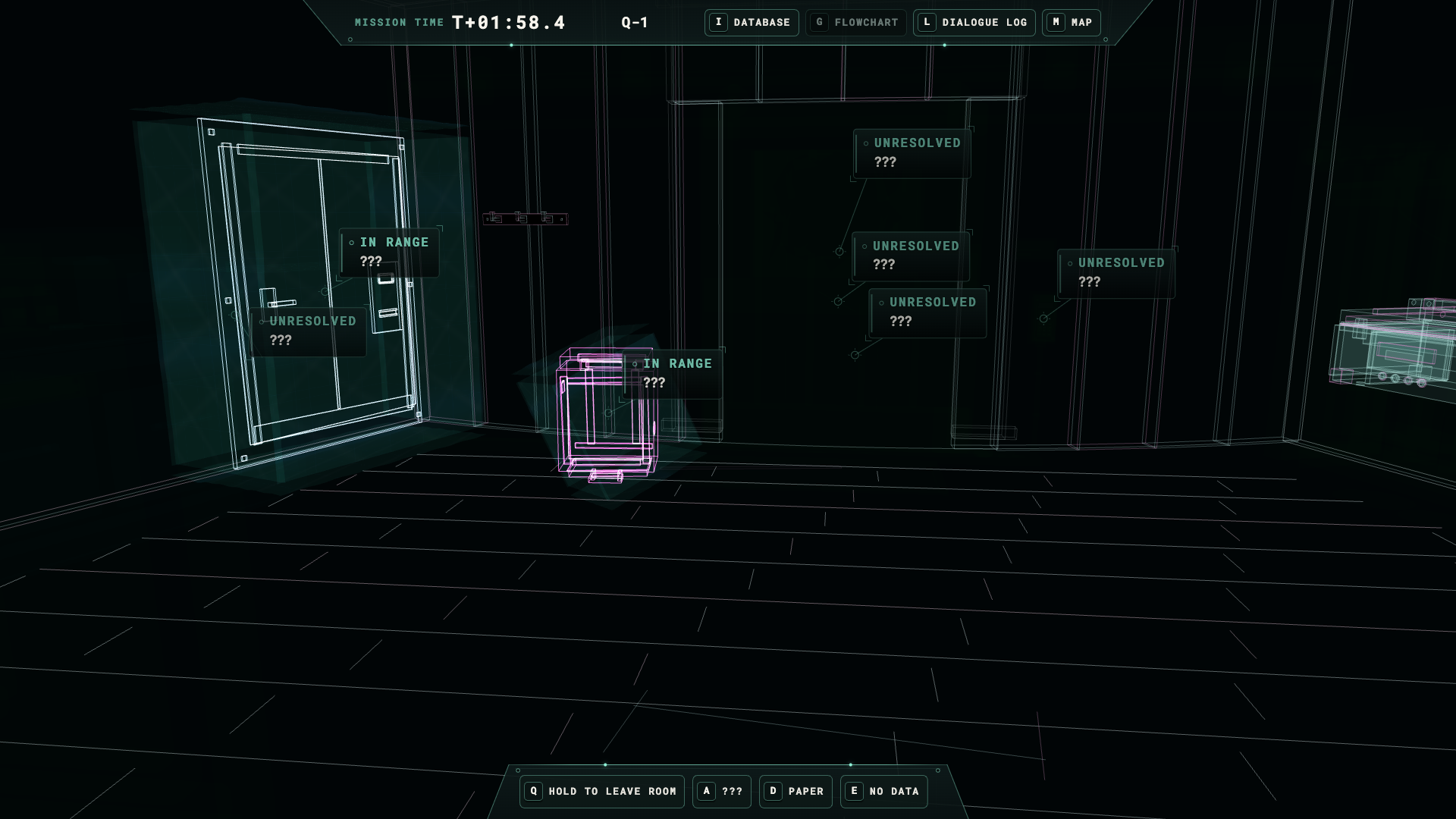1456x819 pixels.
Task: Click the lowest Unresolved label on wall panel
Action: click(x=928, y=312)
